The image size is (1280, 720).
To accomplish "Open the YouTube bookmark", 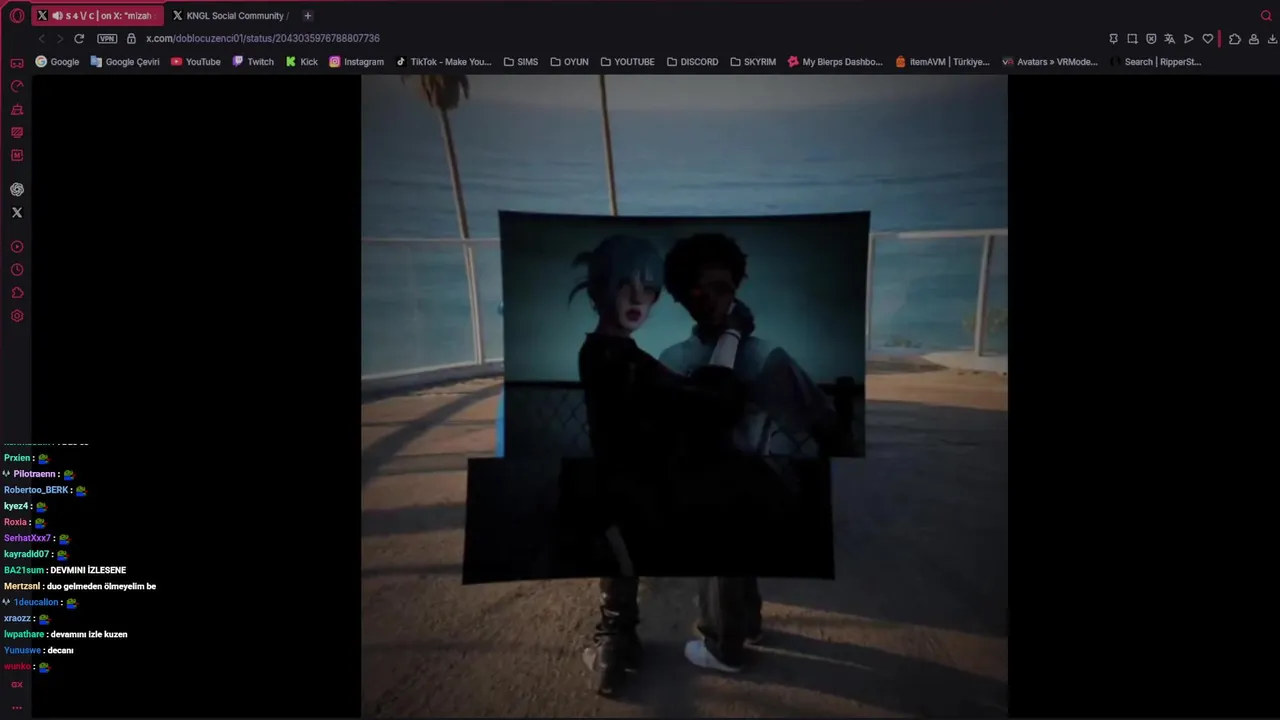I will [x=196, y=62].
